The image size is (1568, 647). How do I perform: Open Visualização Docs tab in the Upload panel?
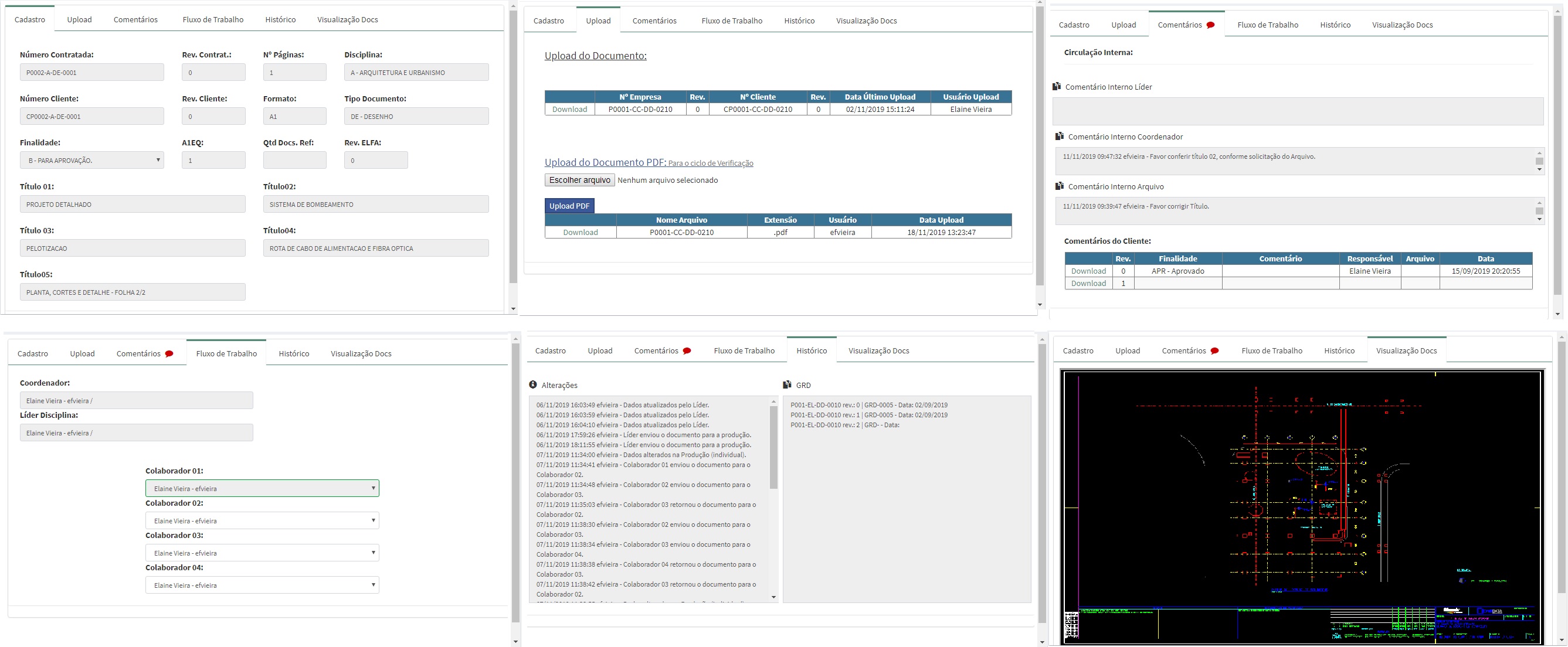click(866, 21)
